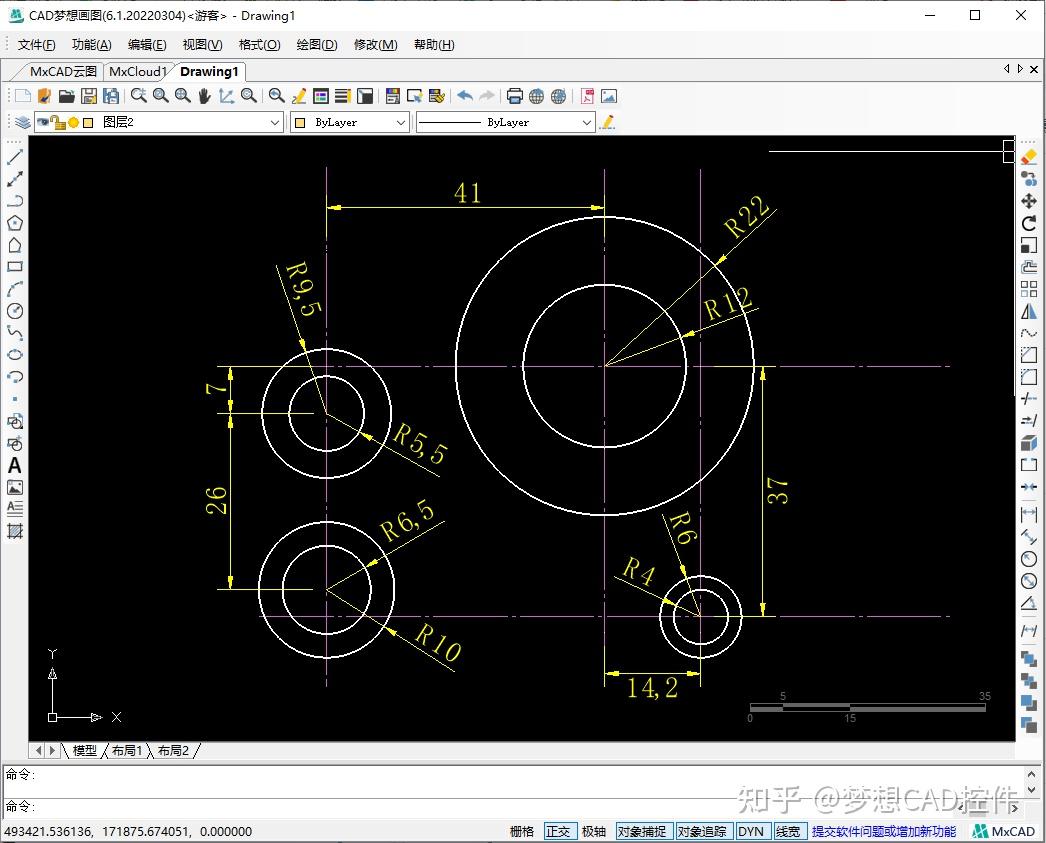Viewport: 1046px width, 843px height.
Task: Select the Text tool (A icon)
Action: pyautogui.click(x=15, y=465)
